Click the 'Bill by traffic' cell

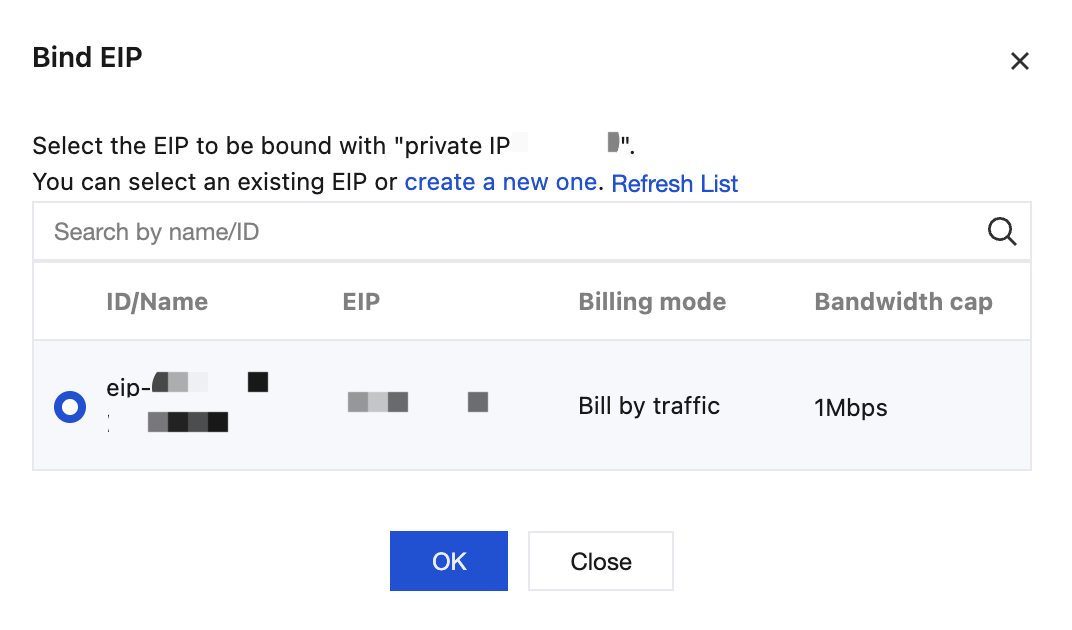point(649,406)
